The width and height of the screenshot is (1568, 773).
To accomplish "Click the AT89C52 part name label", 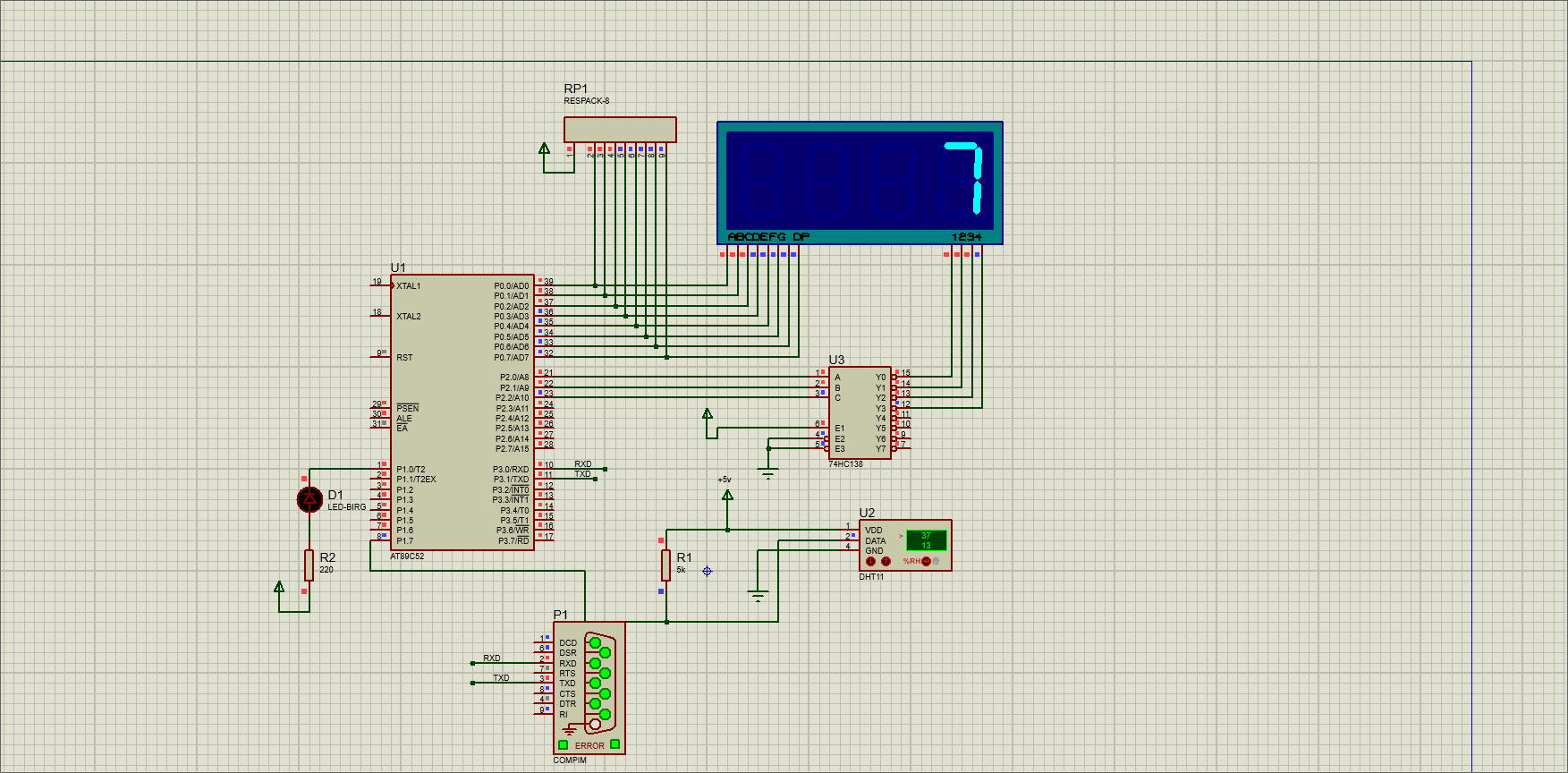I will coord(407,556).
